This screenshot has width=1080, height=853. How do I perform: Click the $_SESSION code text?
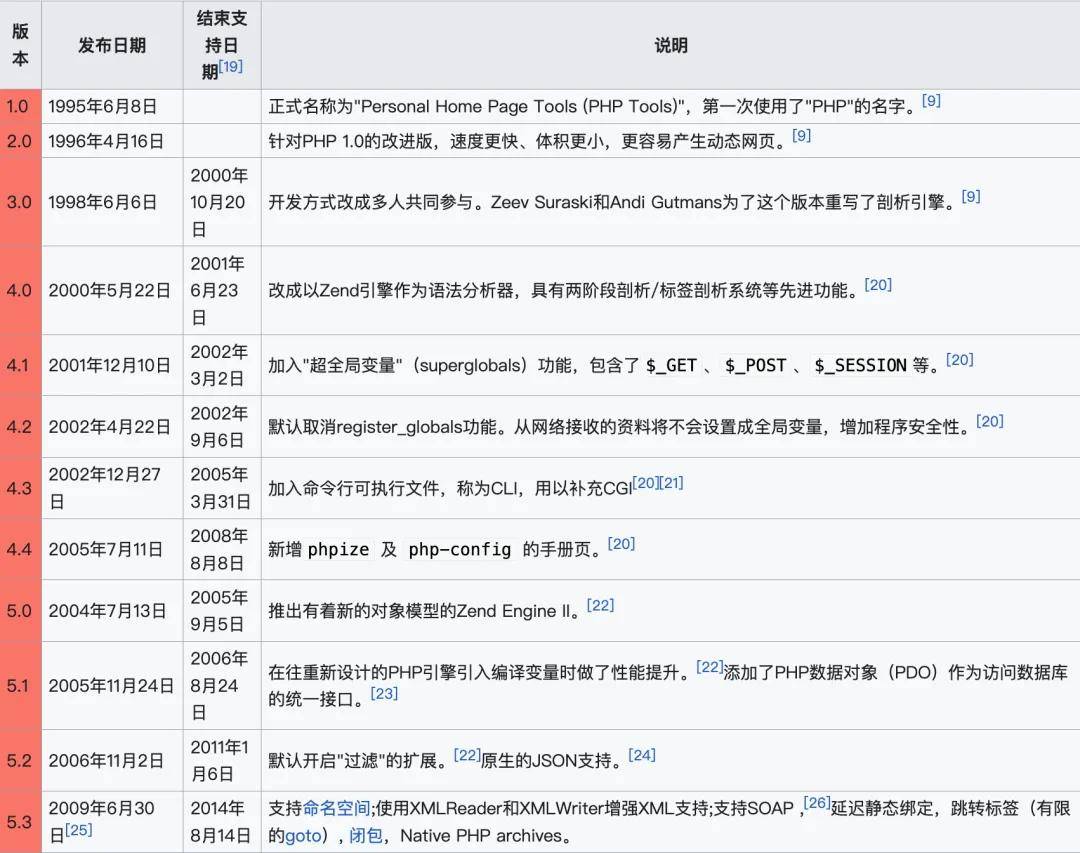coord(860,365)
